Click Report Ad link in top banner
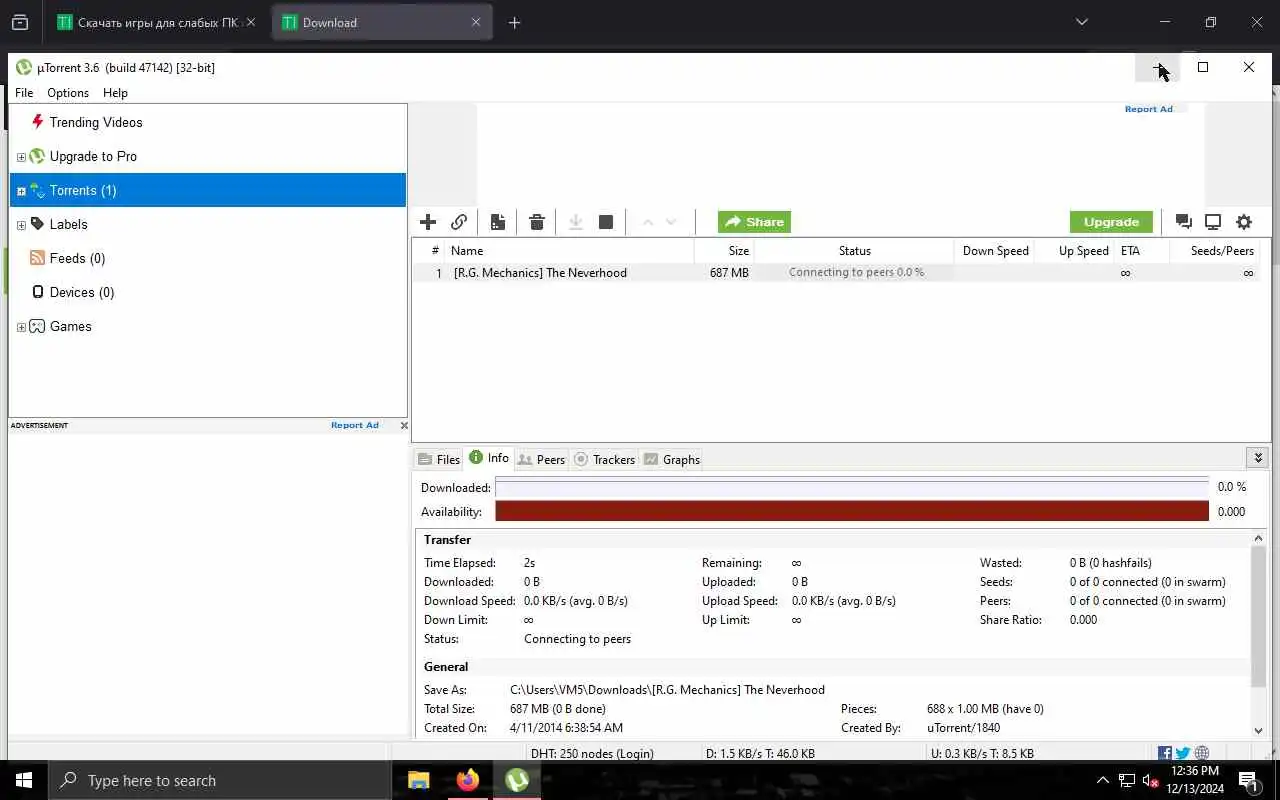The image size is (1280, 800). 1148,109
